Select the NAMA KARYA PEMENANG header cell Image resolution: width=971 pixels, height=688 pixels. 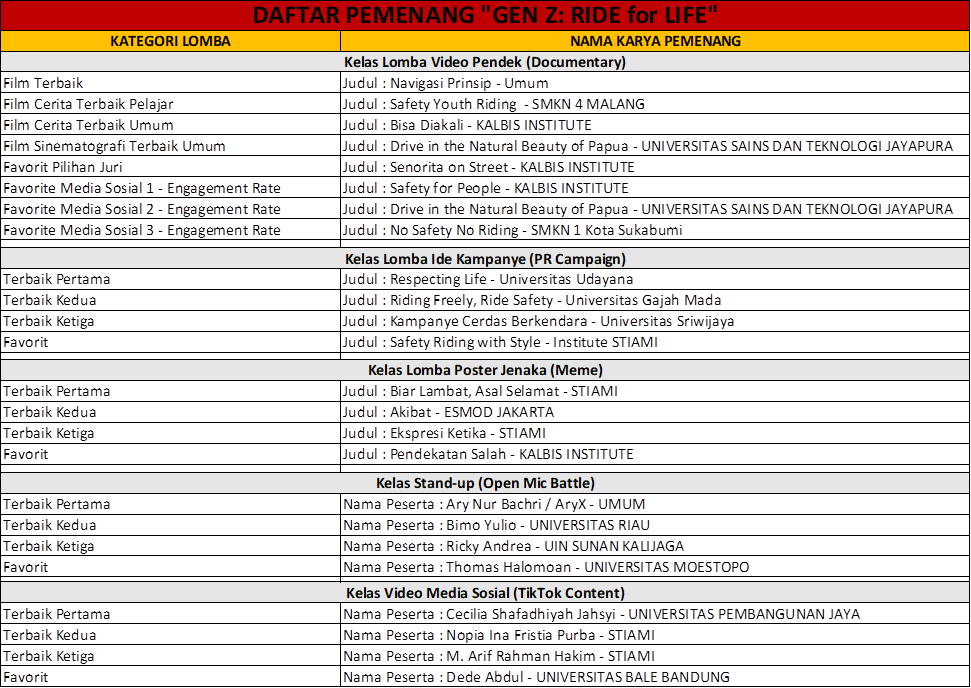(x=655, y=41)
